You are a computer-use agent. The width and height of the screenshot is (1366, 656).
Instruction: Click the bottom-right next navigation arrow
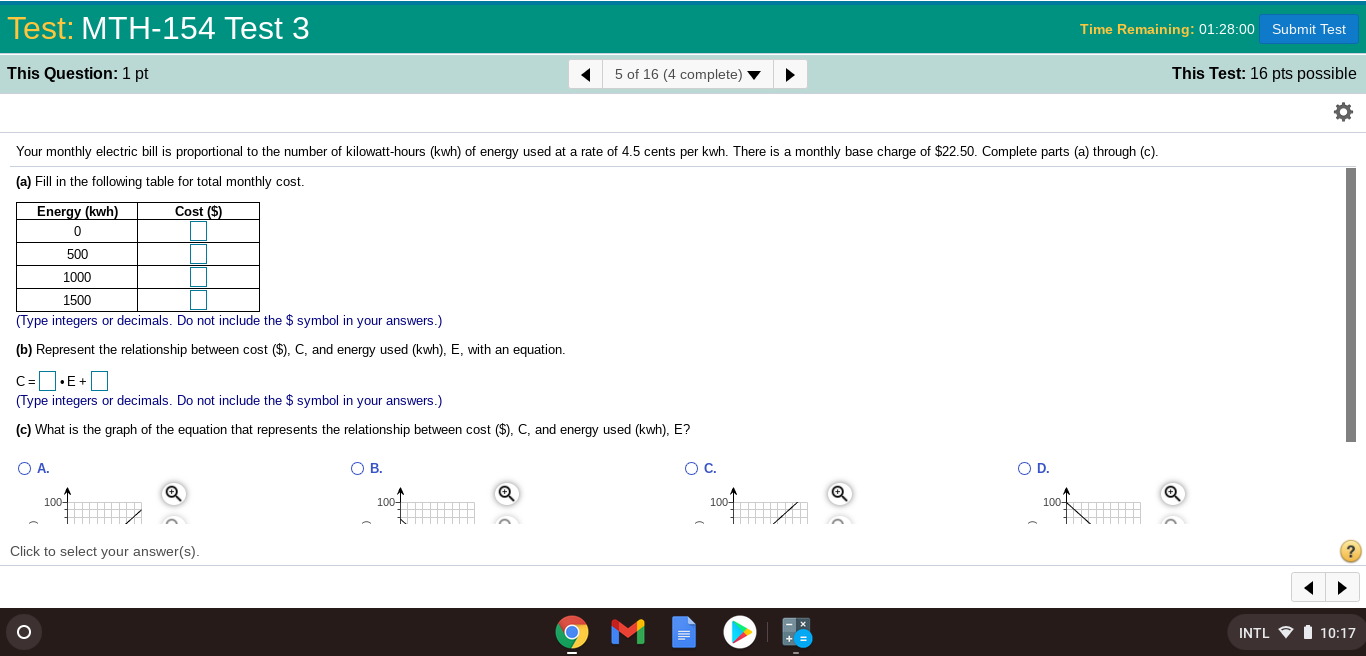[1342, 587]
